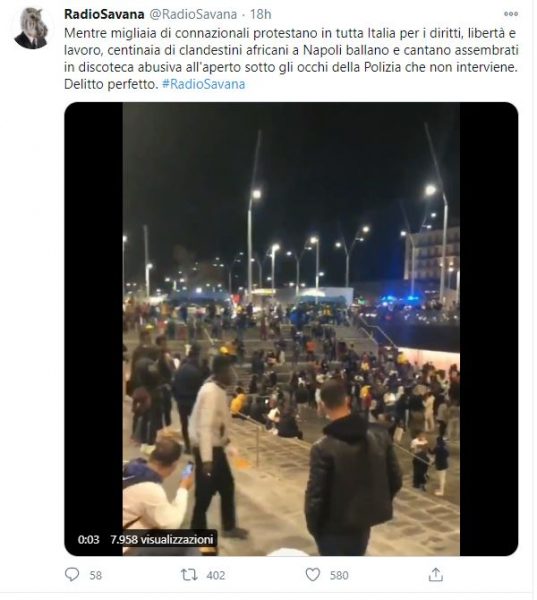Click the 402 retweets count
This screenshot has height=600, width=537.
click(x=216, y=576)
